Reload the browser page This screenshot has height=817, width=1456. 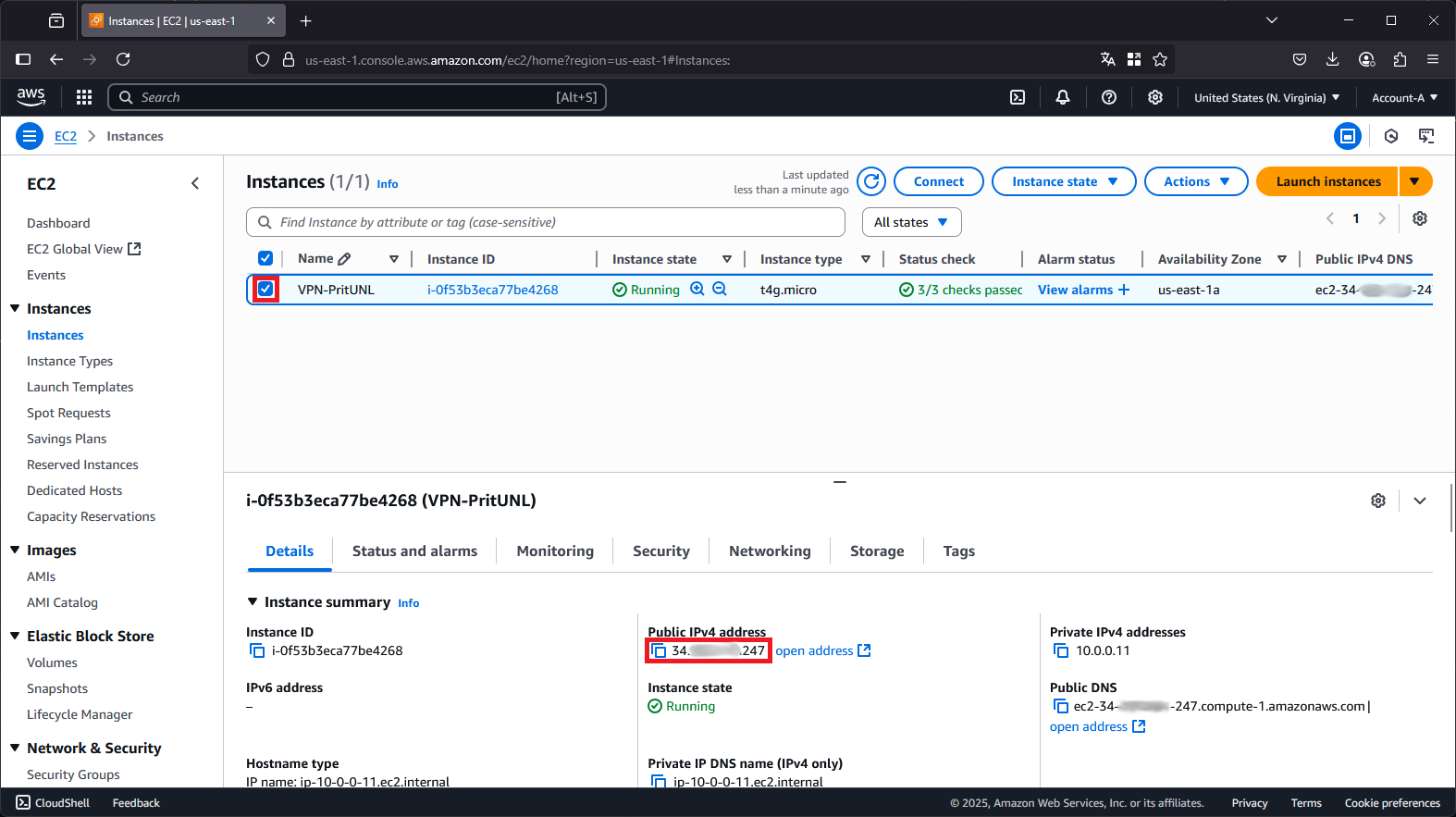123,59
